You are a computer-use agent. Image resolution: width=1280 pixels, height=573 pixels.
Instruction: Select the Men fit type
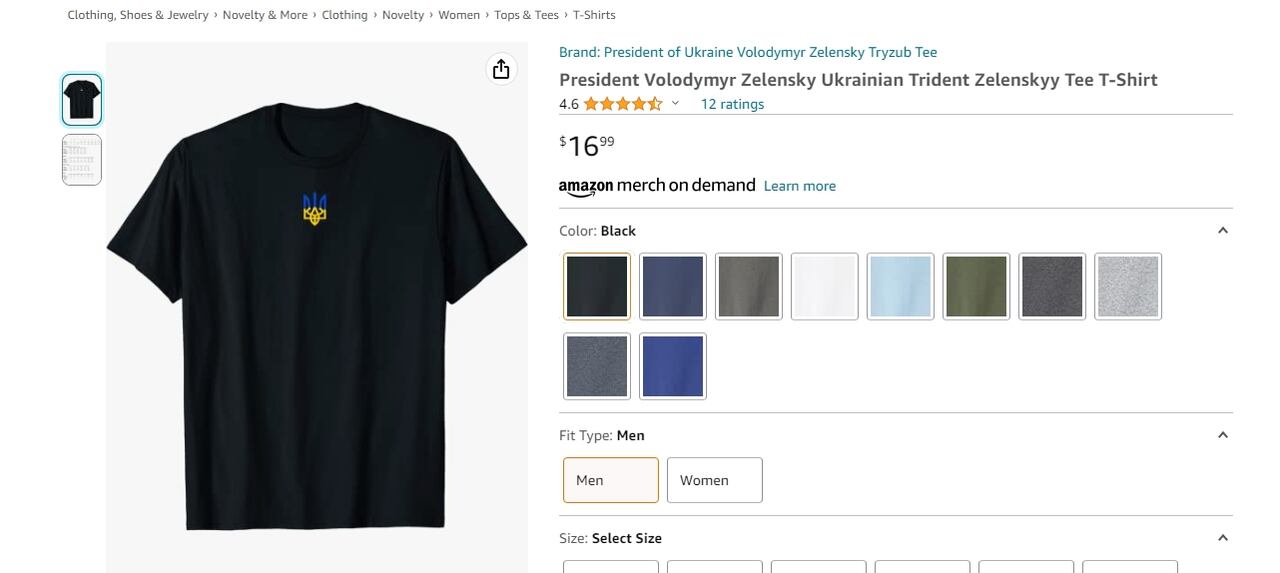(610, 480)
